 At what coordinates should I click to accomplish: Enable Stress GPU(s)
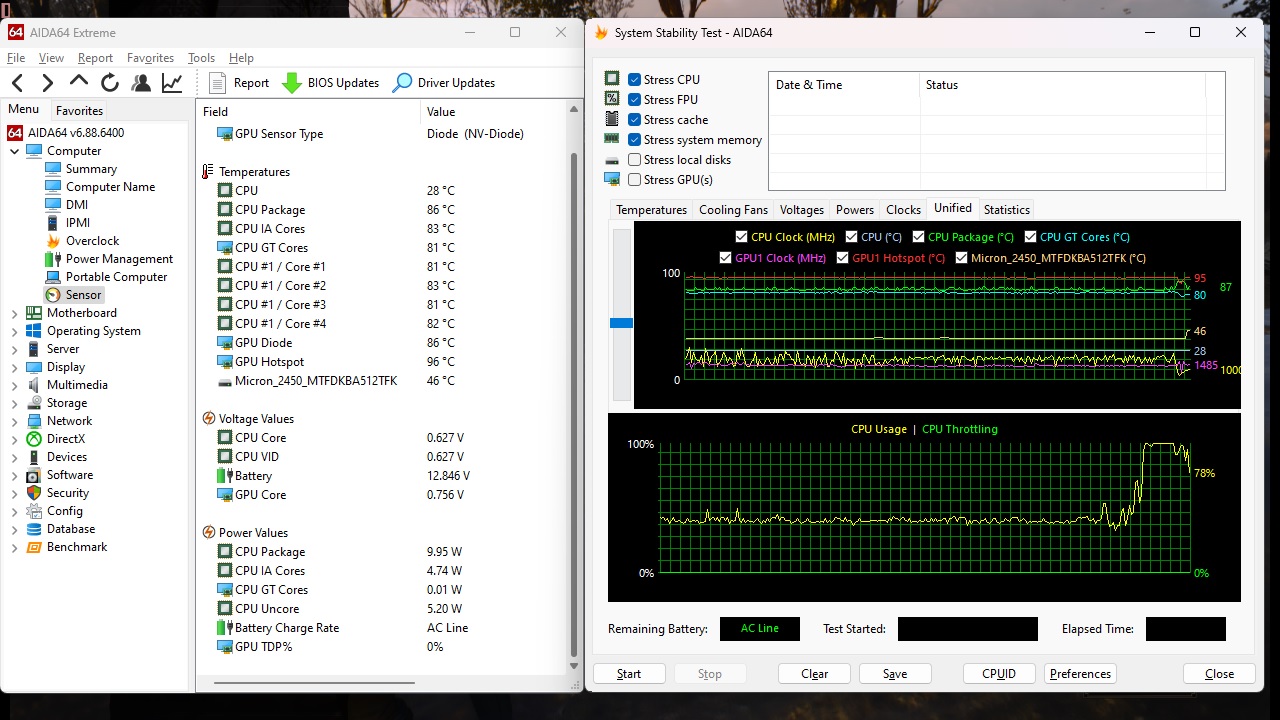634,180
